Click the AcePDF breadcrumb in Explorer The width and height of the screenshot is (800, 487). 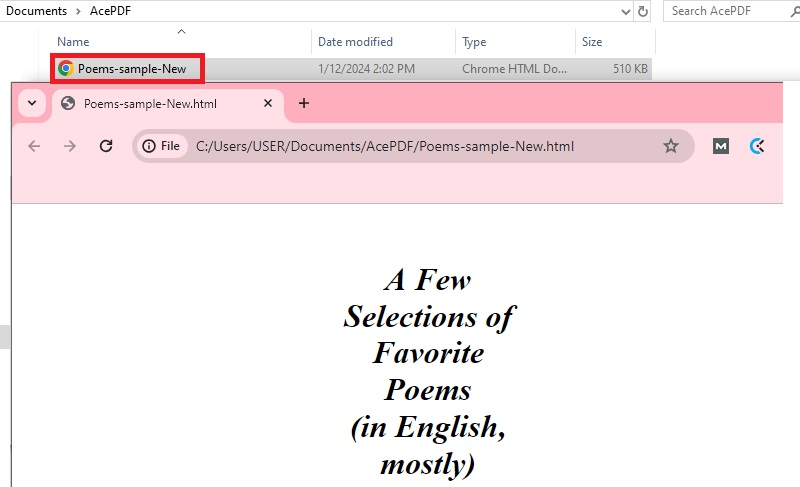[110, 11]
